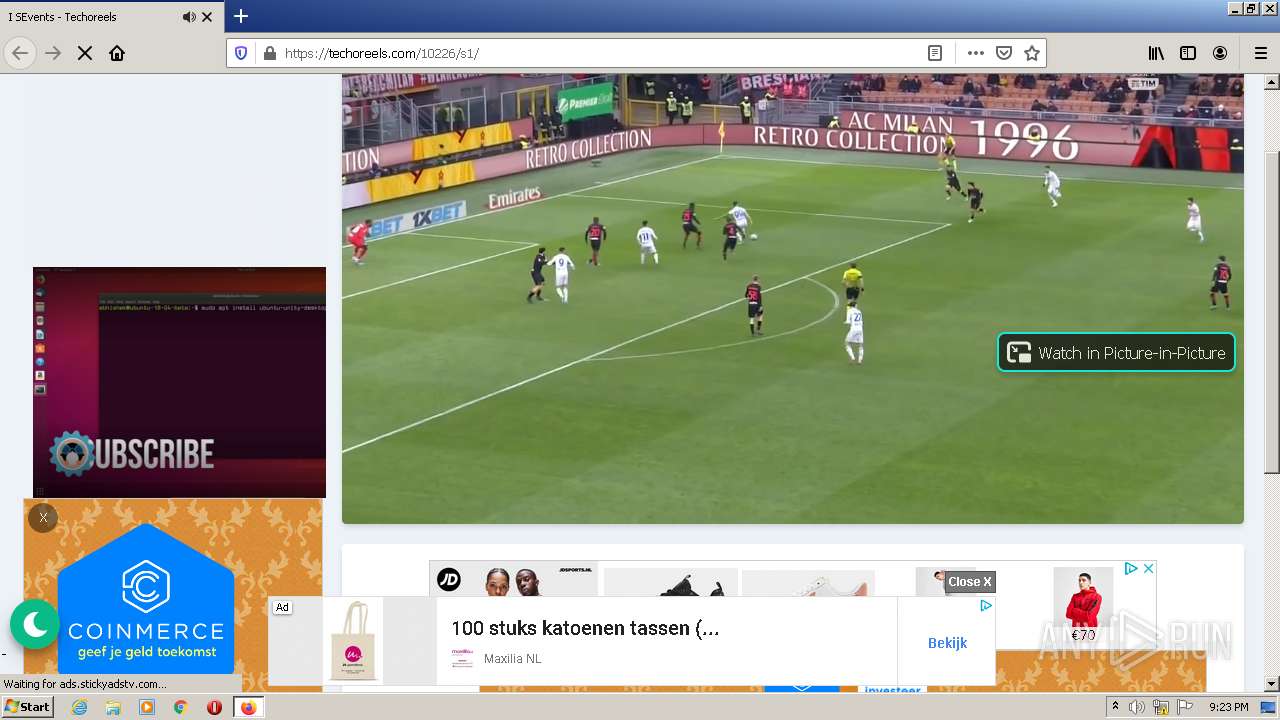This screenshot has width=1280, height=720.
Task: Open AdChoices icon on JD Sports banner
Action: [1131, 568]
